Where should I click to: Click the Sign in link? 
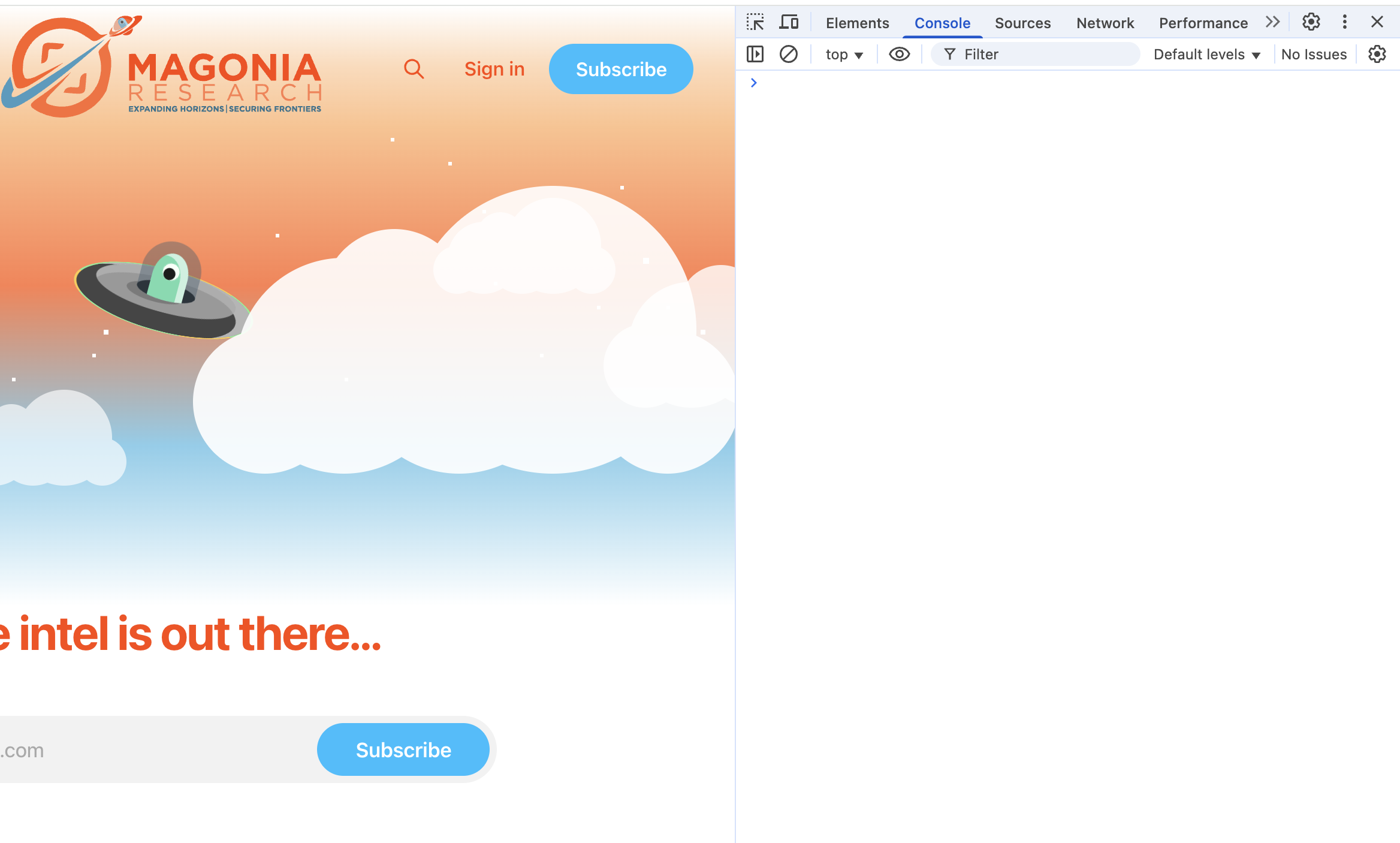point(494,68)
